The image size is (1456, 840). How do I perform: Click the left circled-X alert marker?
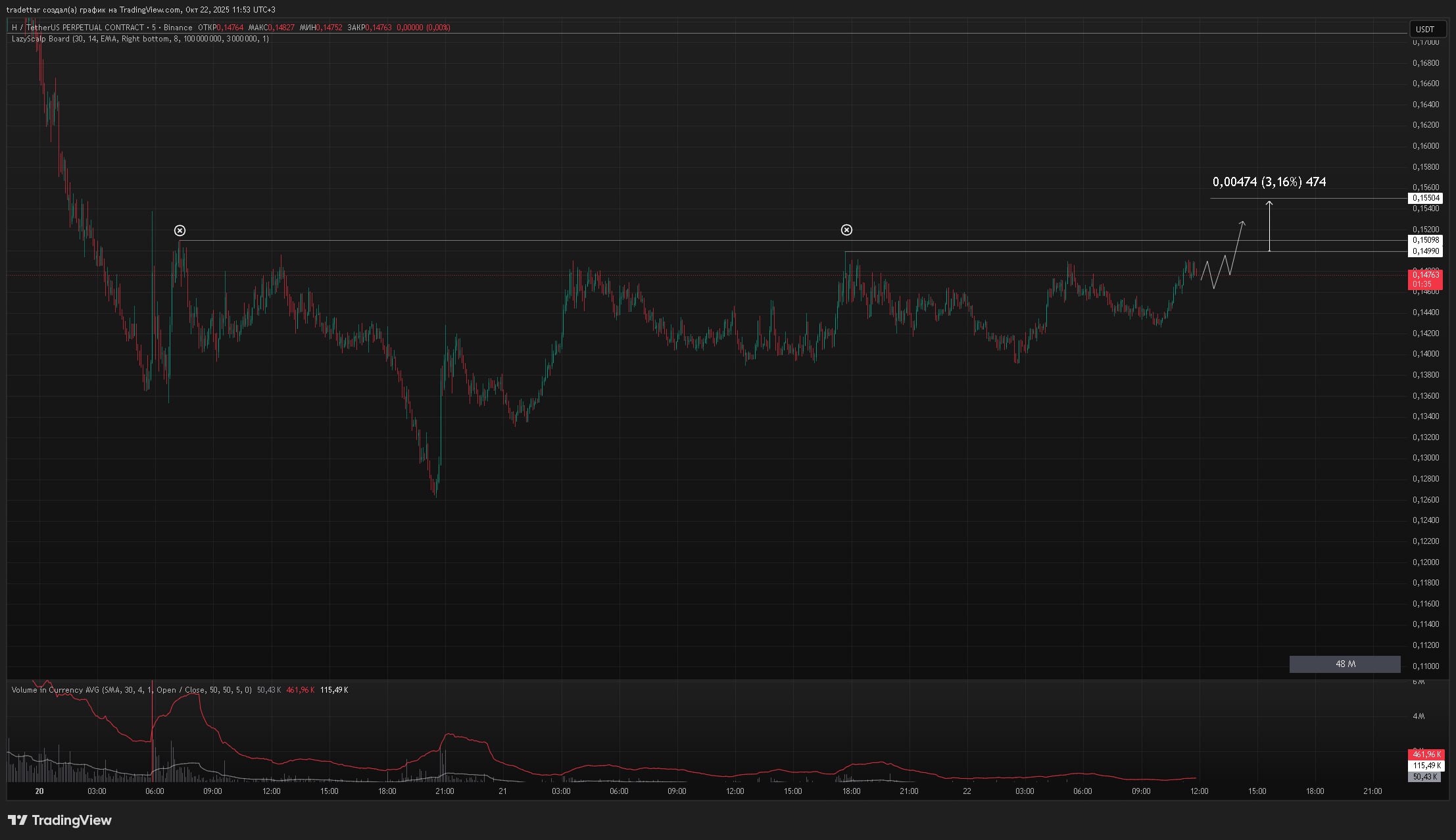180,230
